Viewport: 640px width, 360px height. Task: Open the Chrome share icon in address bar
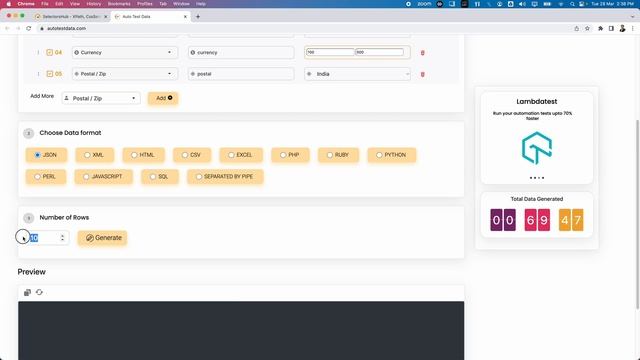tap(576, 28)
